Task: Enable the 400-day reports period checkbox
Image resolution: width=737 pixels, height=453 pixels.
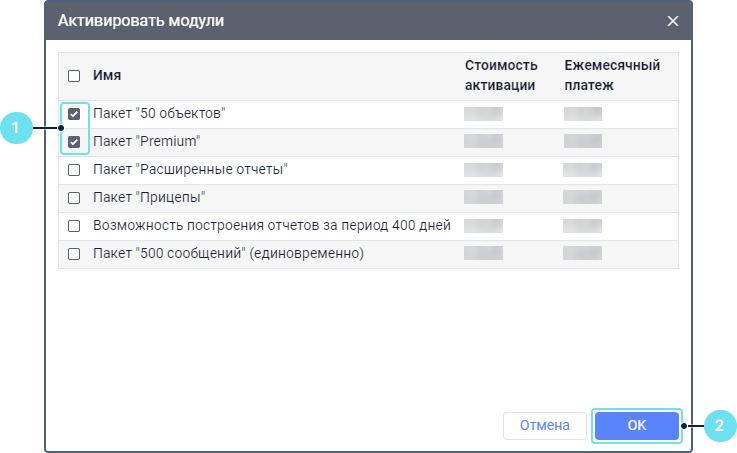Action: pyautogui.click(x=74, y=226)
